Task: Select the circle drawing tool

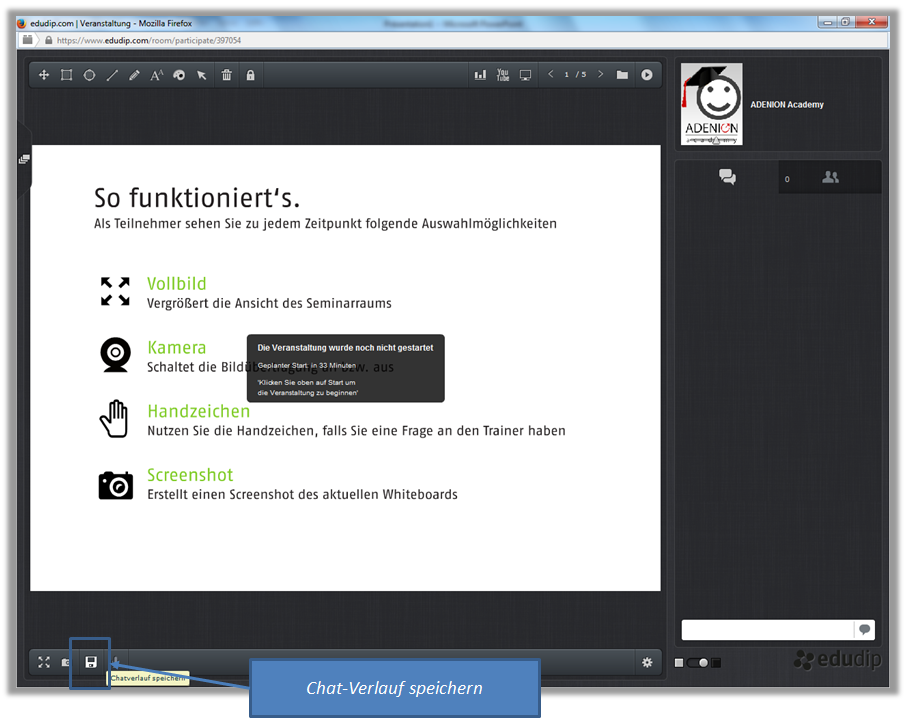Action: (x=89, y=75)
